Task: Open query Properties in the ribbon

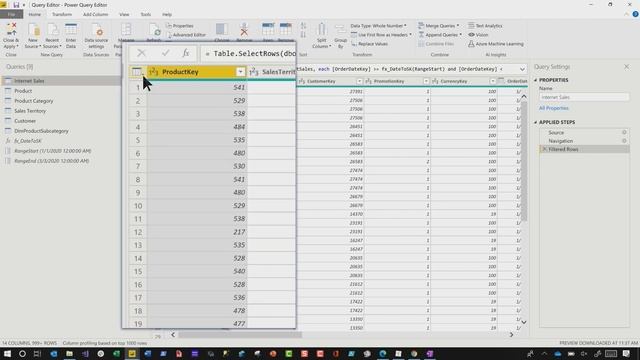Action: [x=180, y=26]
